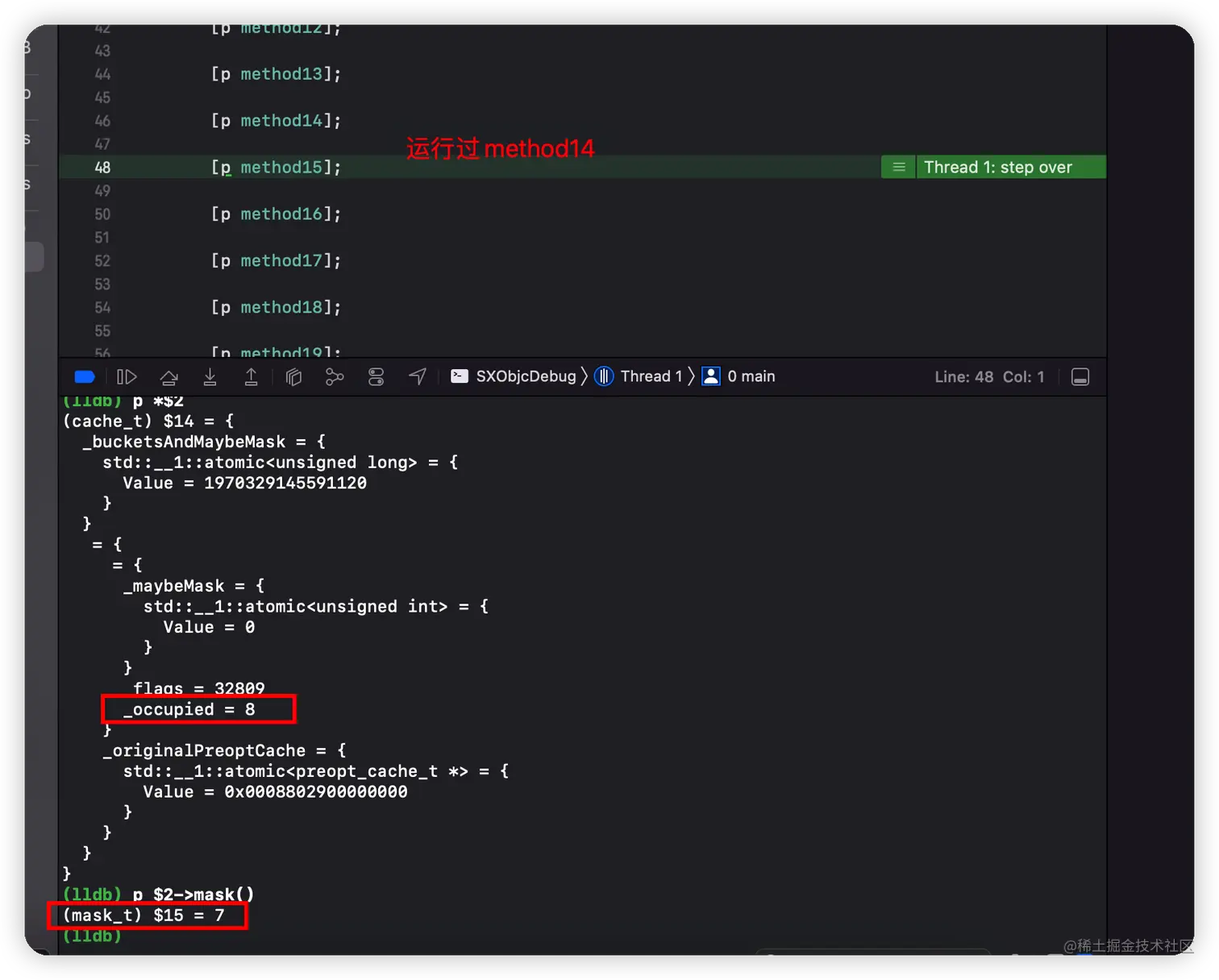Click the Step Into debug icon
1219x980 pixels.
(210, 376)
